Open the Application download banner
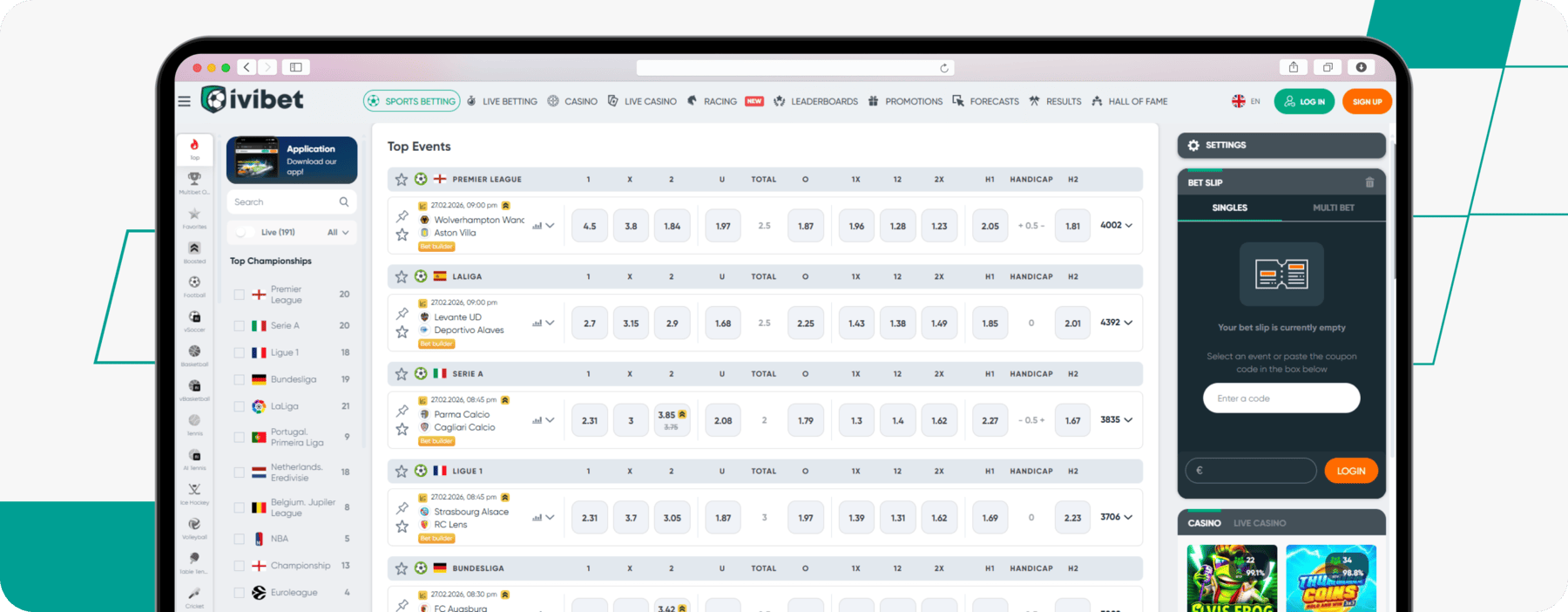This screenshot has width=1568, height=612. point(292,160)
